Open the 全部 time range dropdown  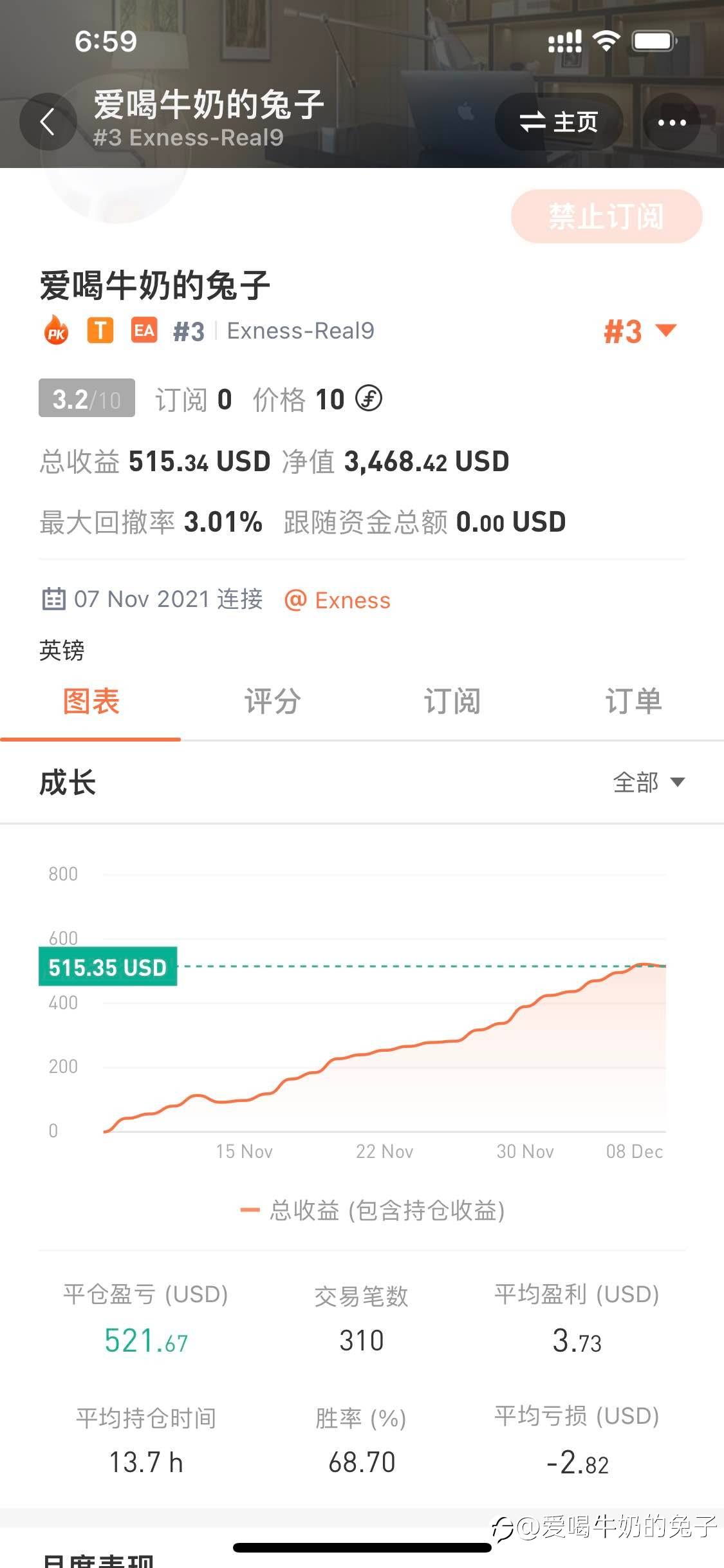tap(648, 783)
